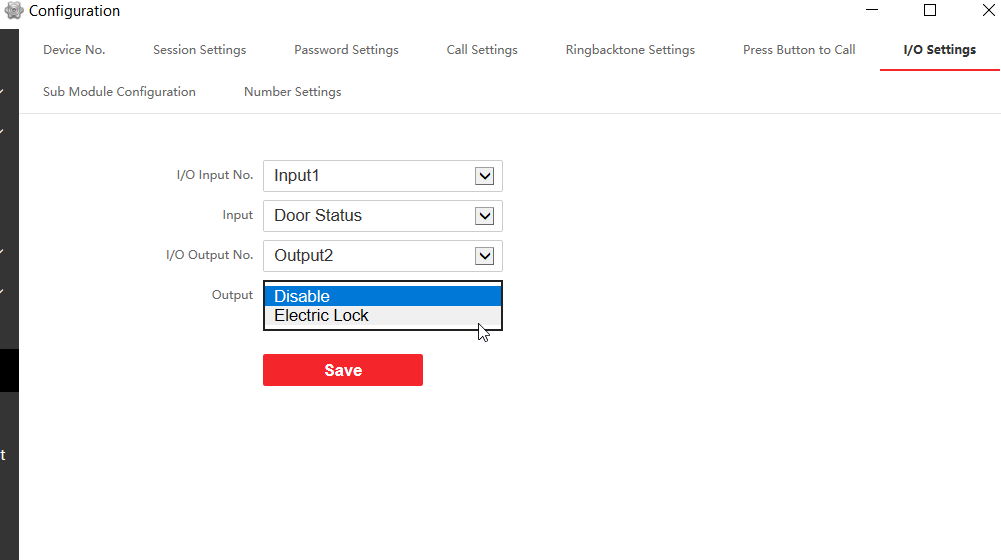This screenshot has width=1001, height=560.
Task: Maximize the Configuration window
Action: coord(930,11)
